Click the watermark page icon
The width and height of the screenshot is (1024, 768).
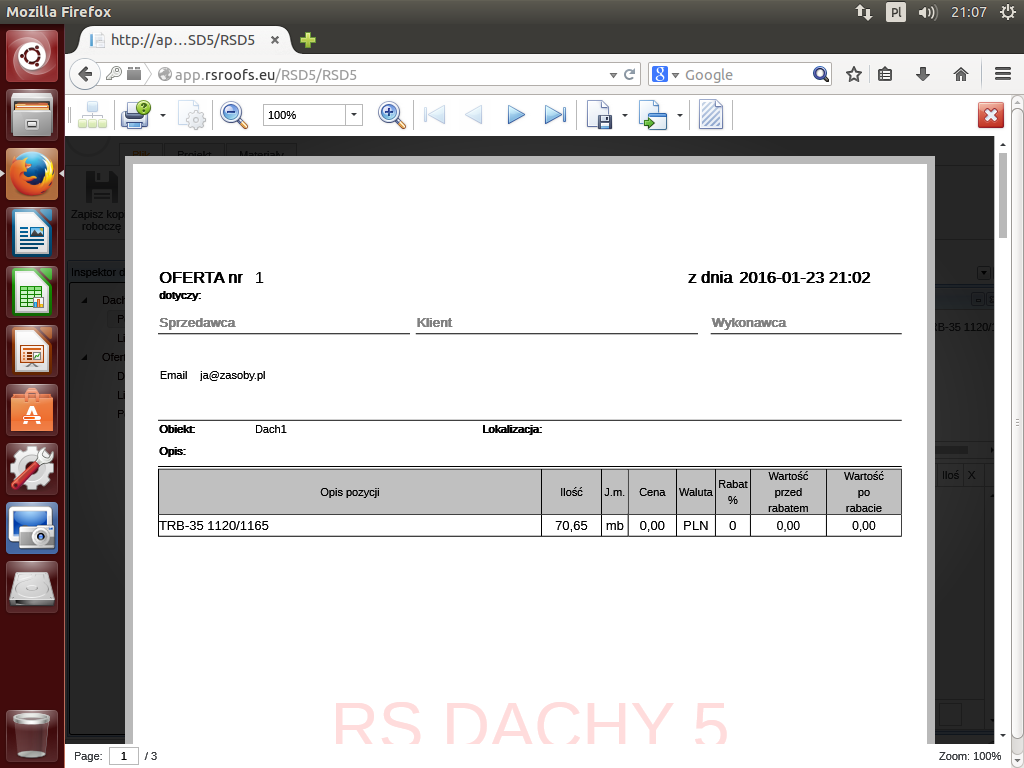click(711, 115)
